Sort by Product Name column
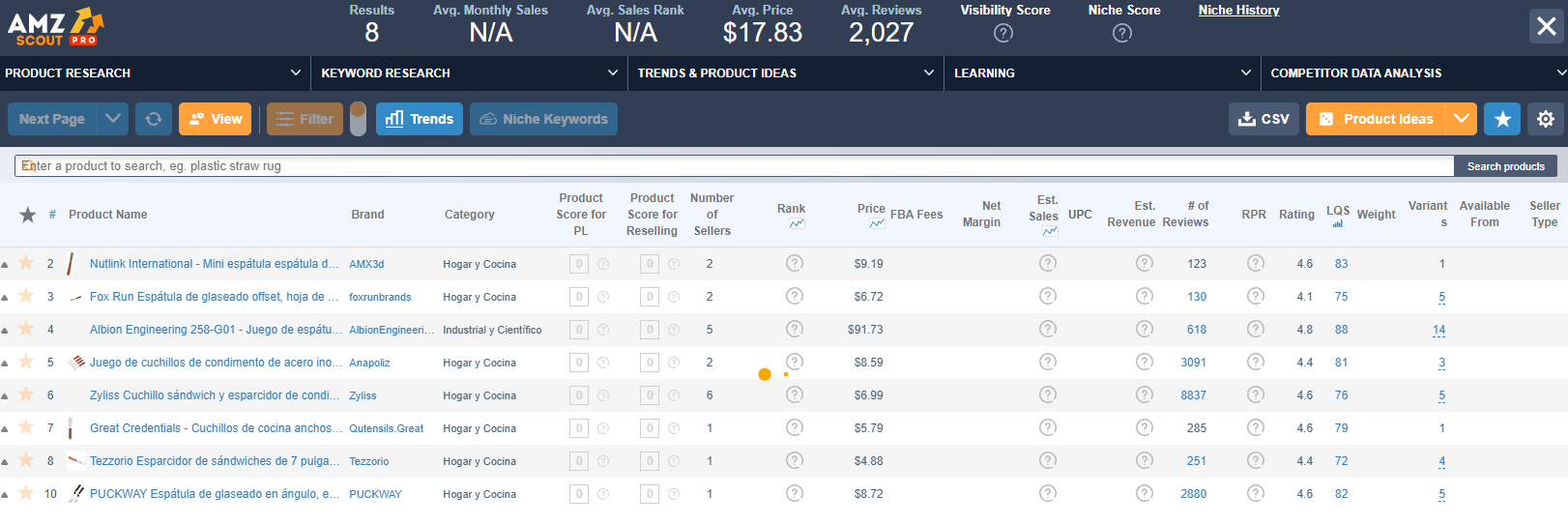The image size is (1568, 525). click(x=108, y=215)
